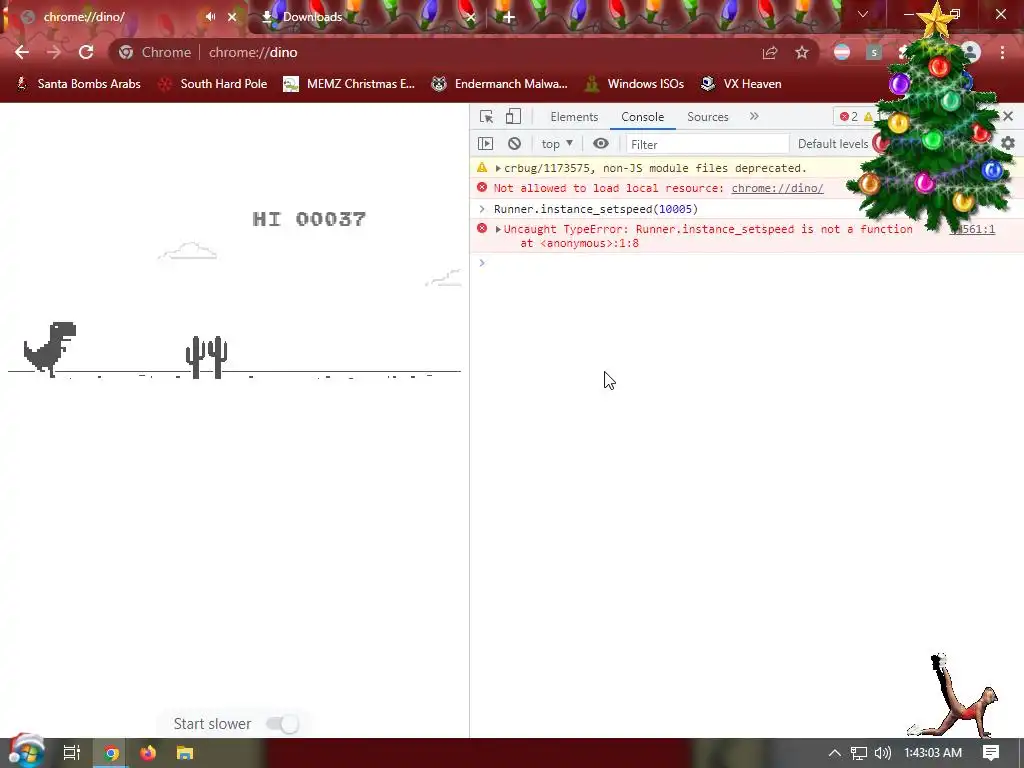
Task: Open the gray 'S' extension icon
Action: 874,52
